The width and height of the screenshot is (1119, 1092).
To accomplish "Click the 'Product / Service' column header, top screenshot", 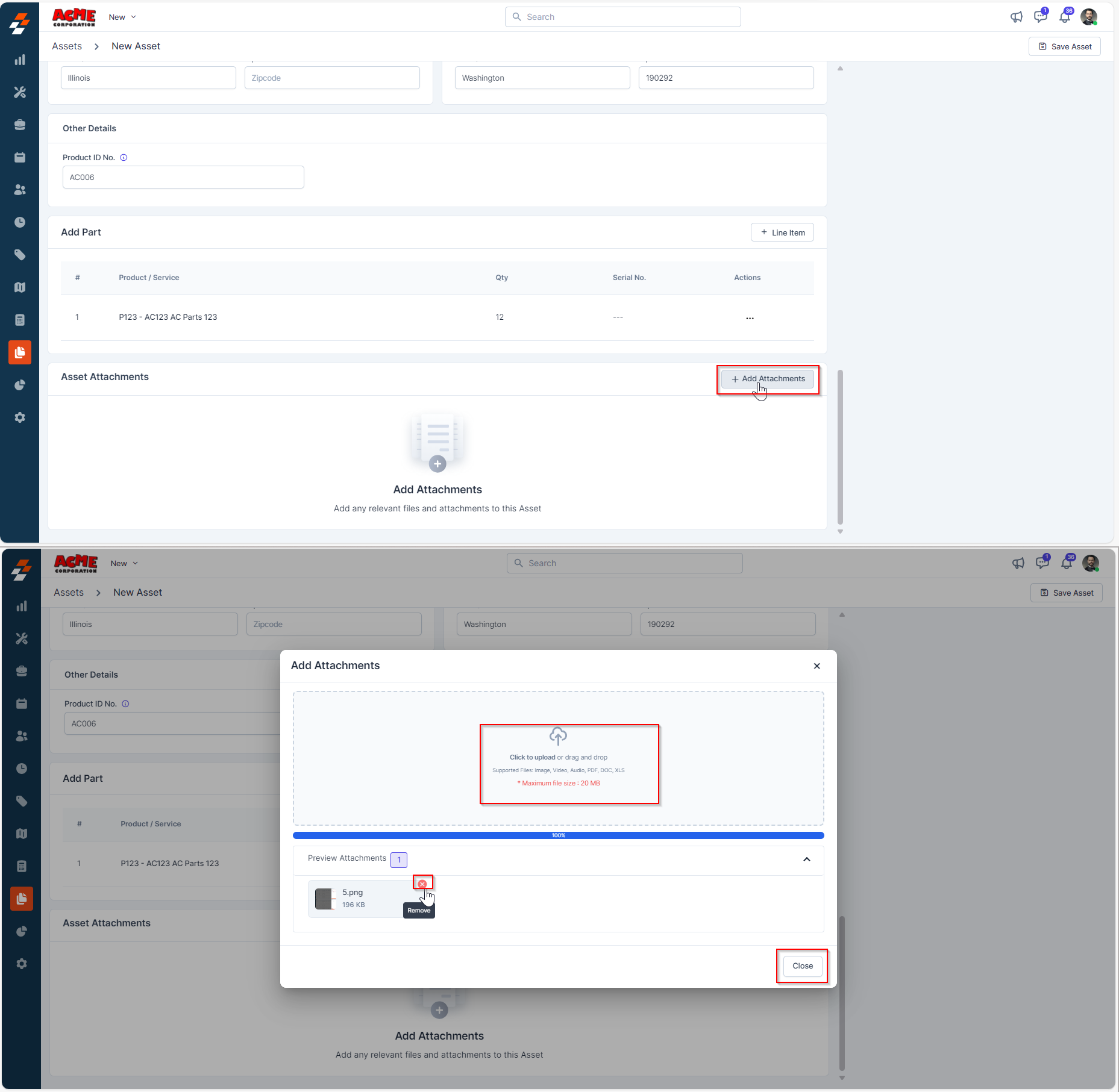I will (x=149, y=278).
